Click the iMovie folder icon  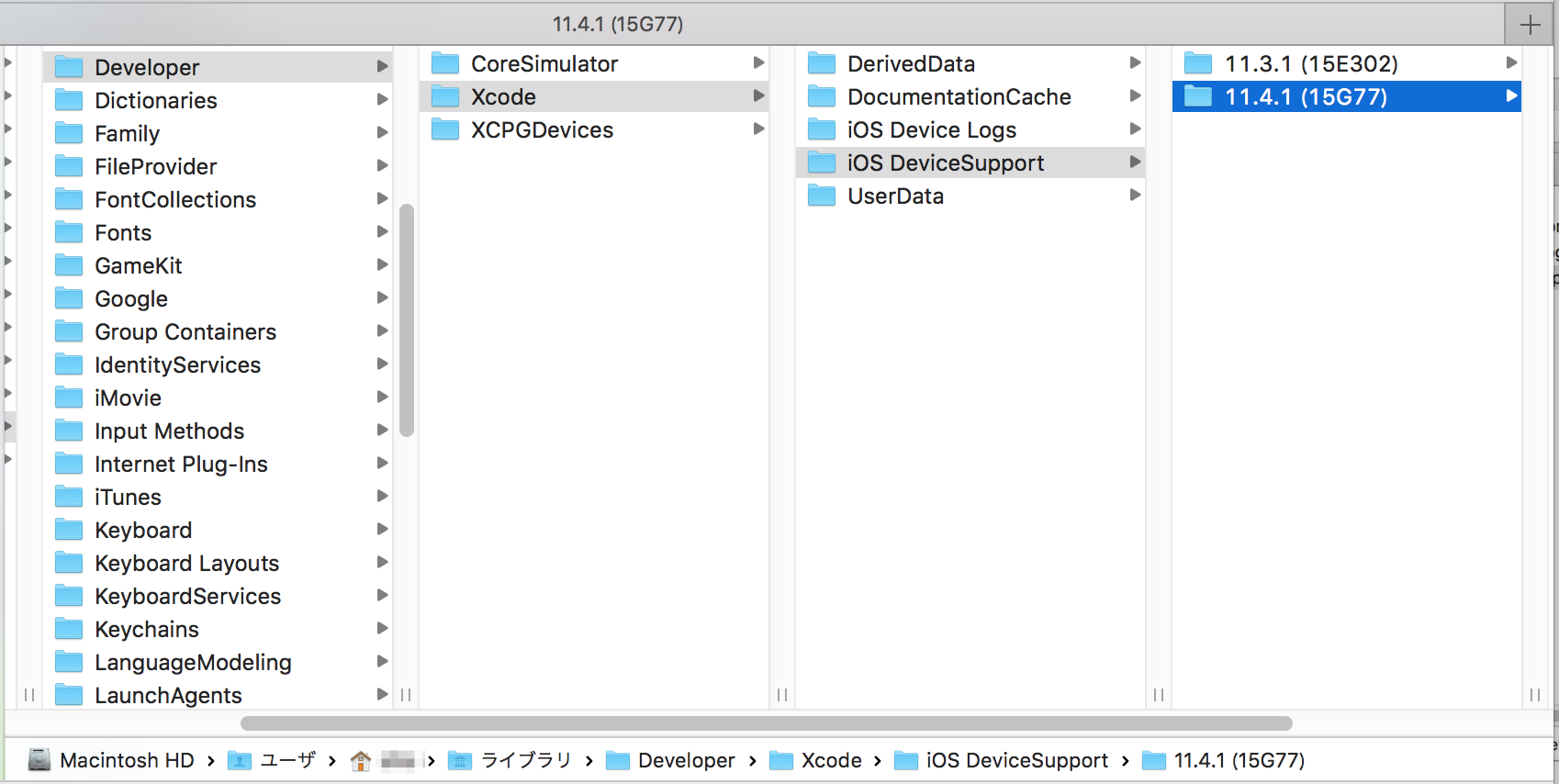(69, 398)
